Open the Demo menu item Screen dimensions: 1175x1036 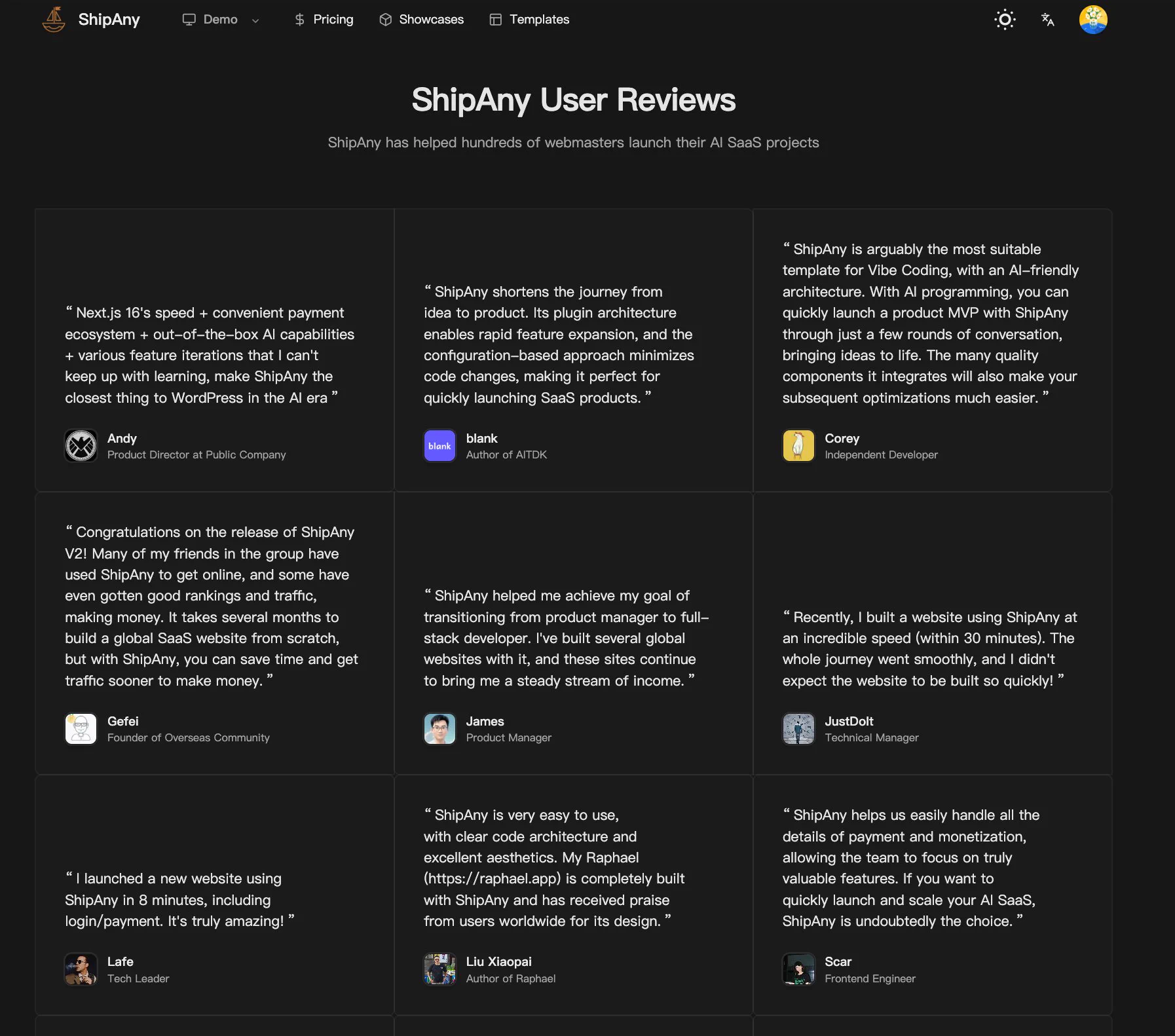(220, 20)
